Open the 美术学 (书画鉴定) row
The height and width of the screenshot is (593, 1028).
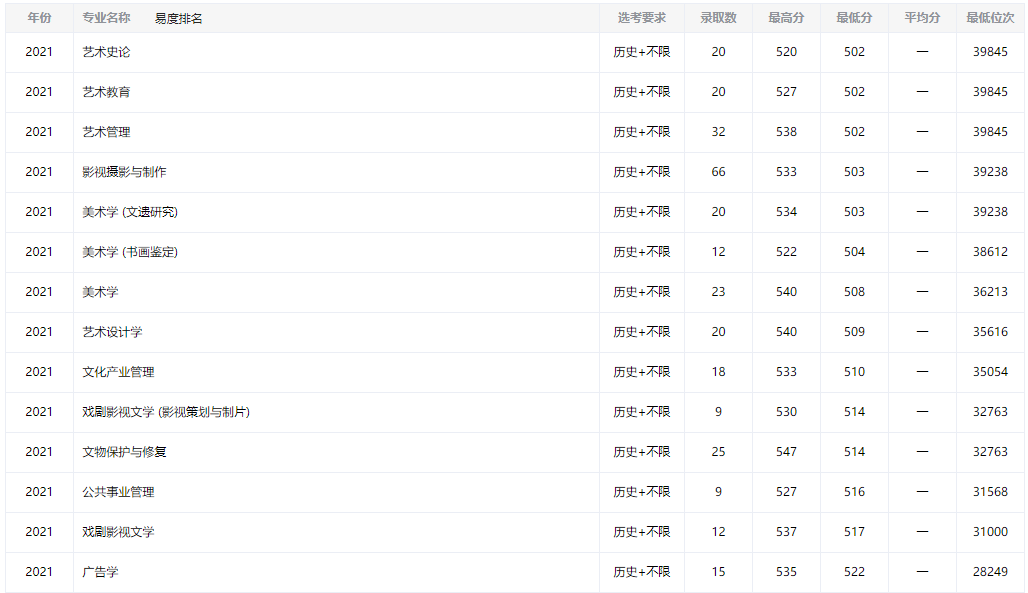tap(130, 252)
